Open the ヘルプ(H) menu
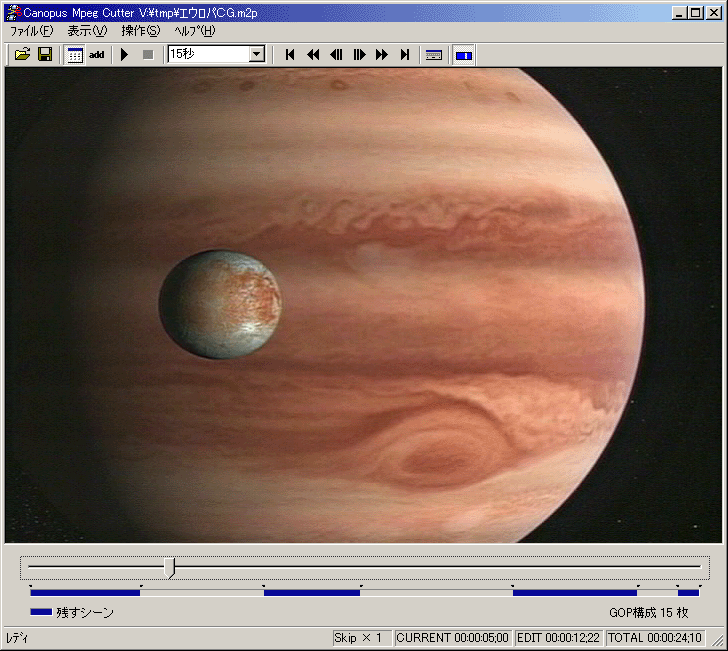728x651 pixels. (195, 31)
